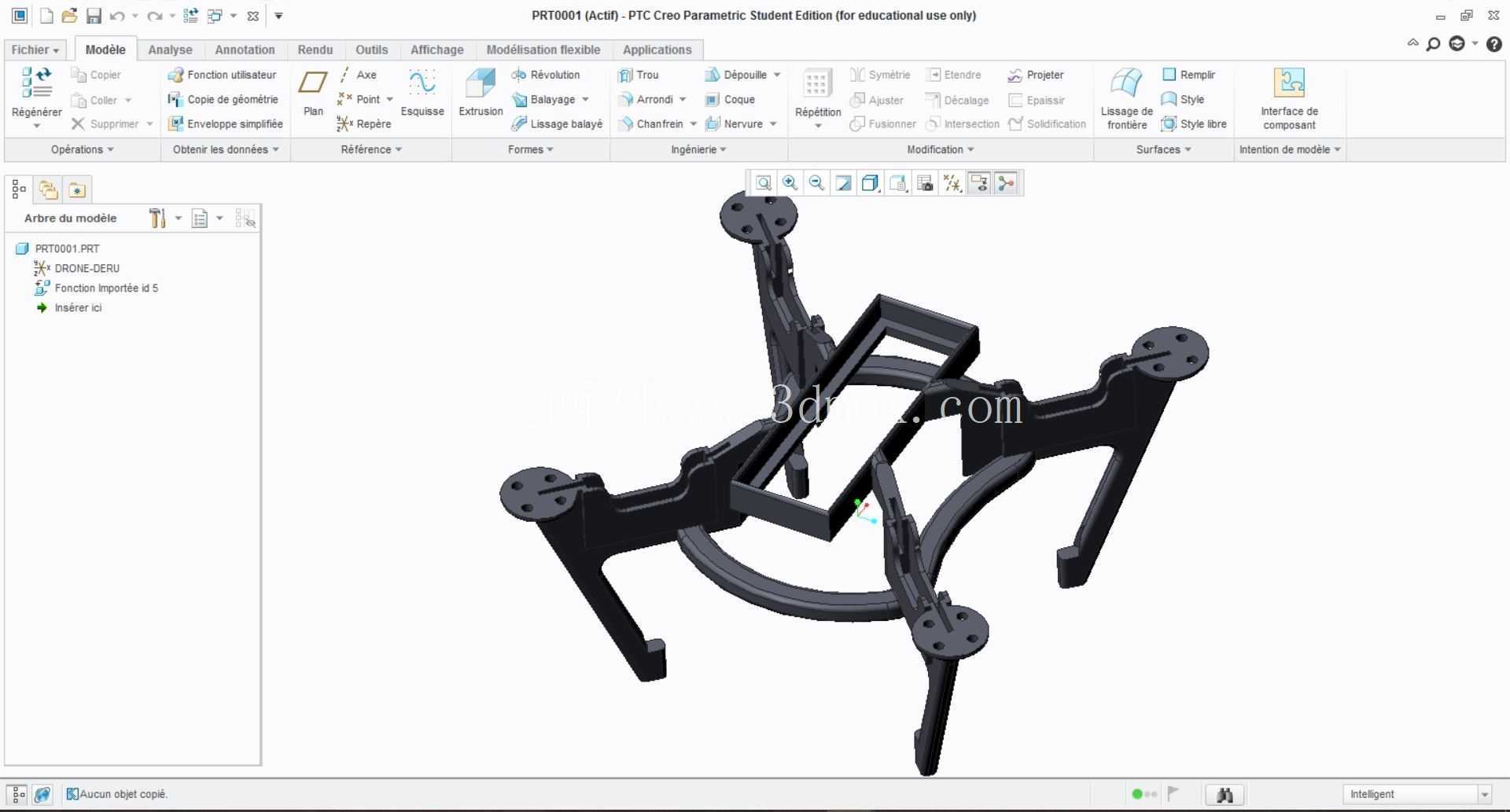
Task: Select DRONE-DERU in model tree
Action: click(x=77, y=268)
